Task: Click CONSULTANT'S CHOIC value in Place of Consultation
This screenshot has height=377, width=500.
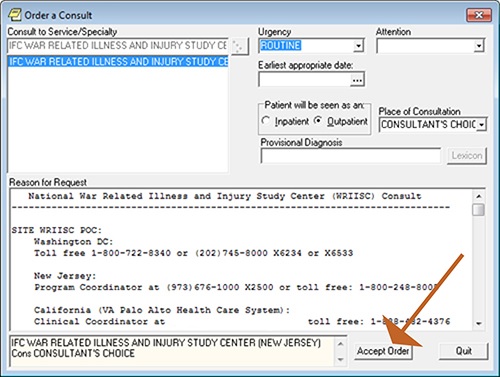Action: [428, 125]
